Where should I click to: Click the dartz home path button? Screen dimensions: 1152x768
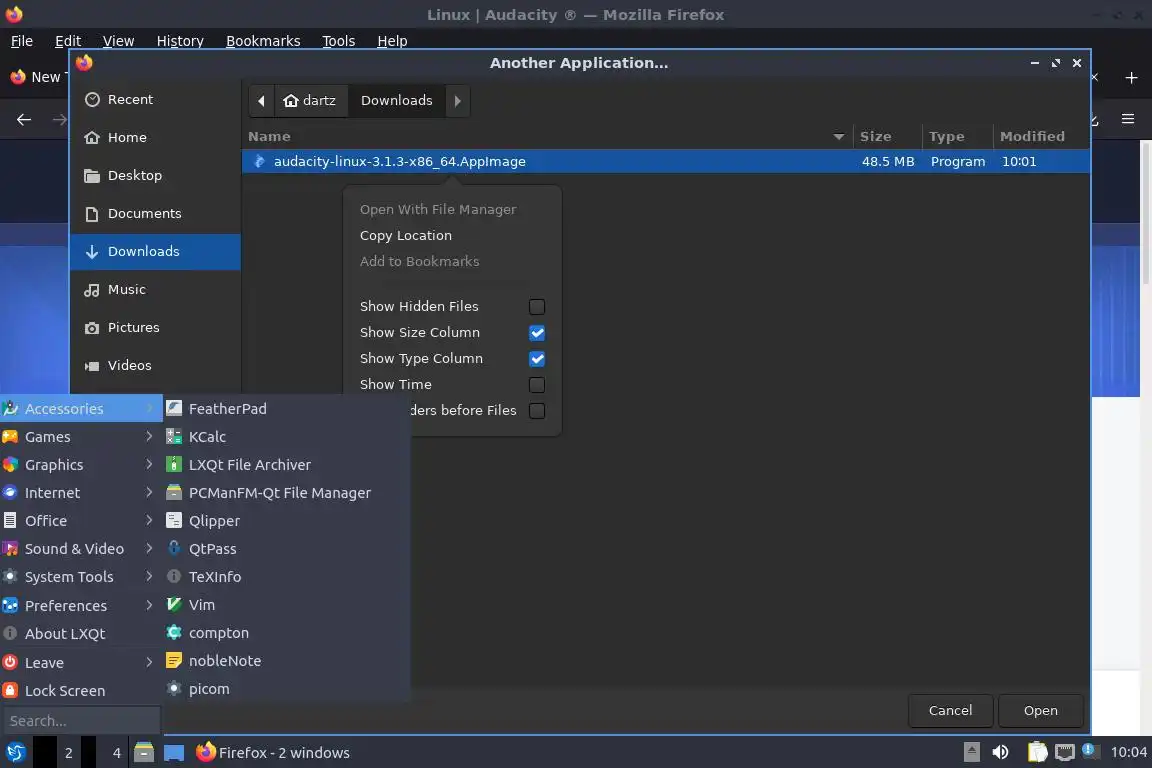coord(310,101)
